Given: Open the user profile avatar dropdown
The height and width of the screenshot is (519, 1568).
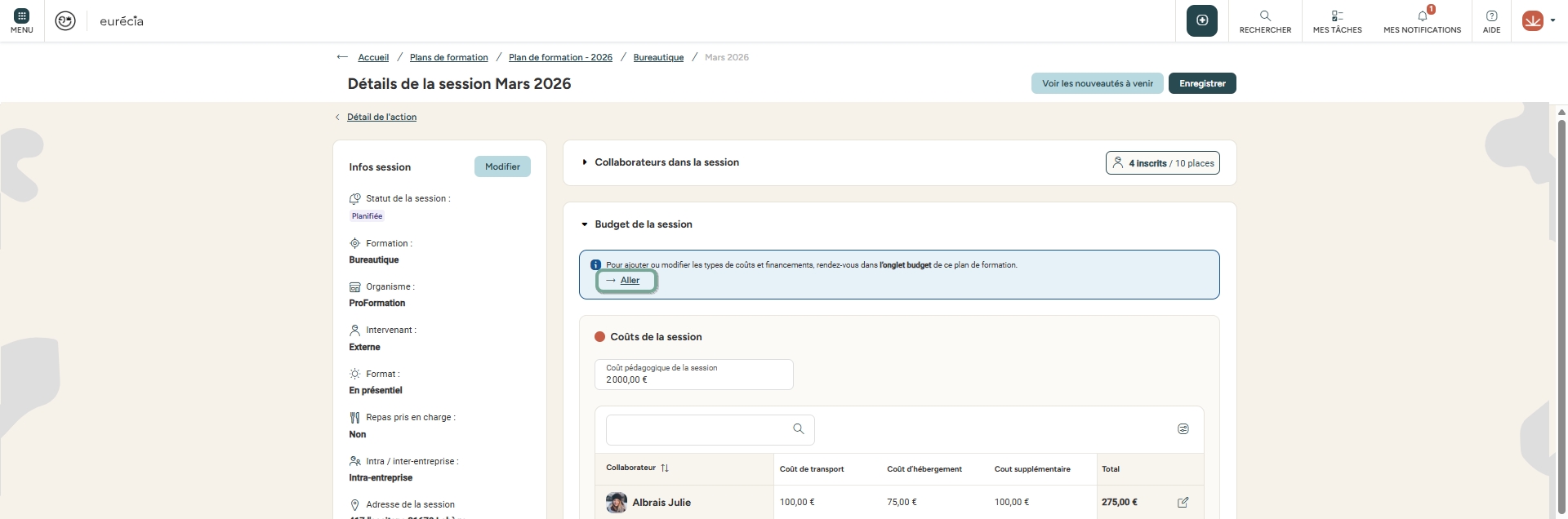Looking at the screenshot, I should tap(1538, 21).
